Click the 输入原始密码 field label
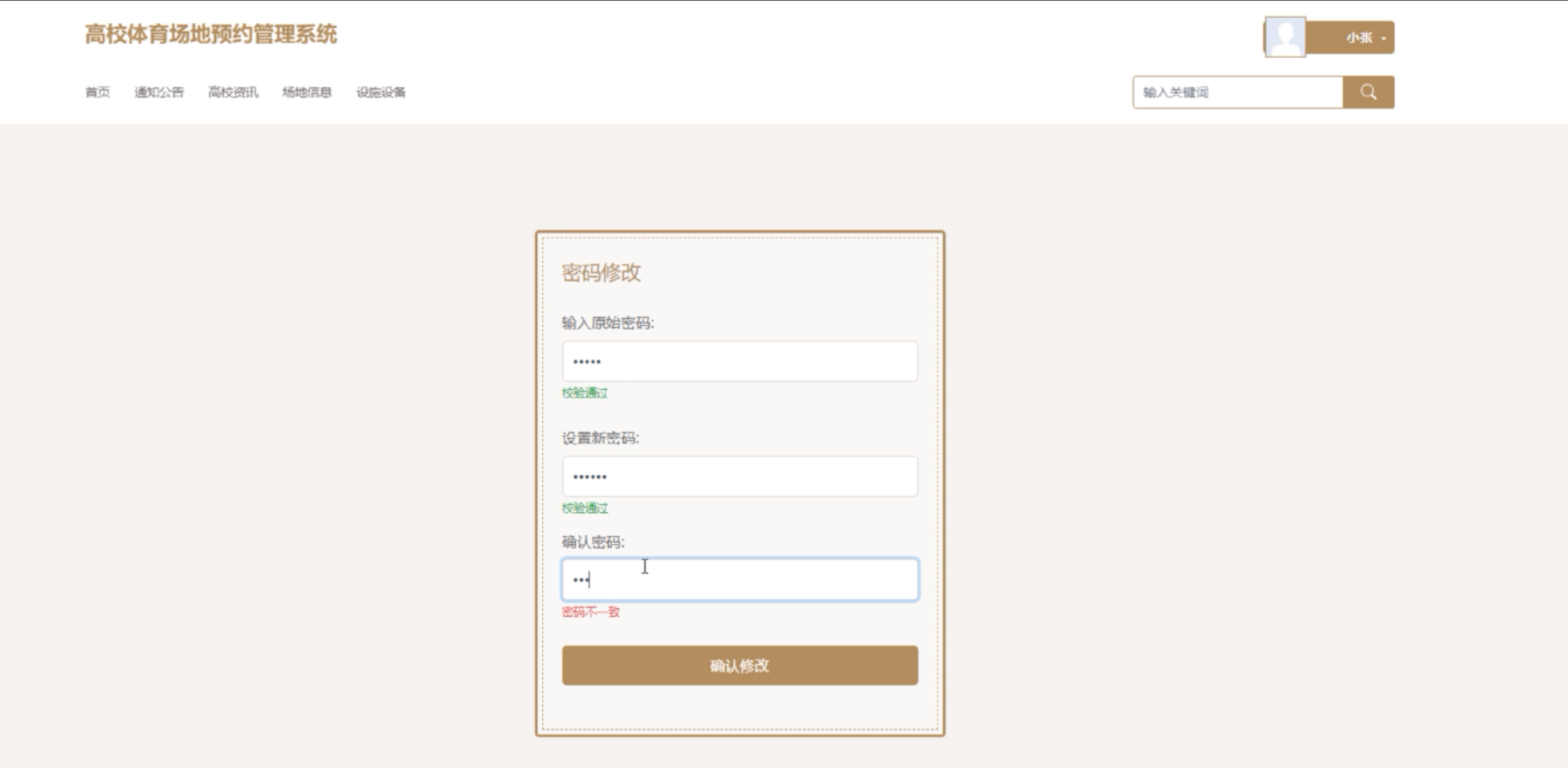Viewport: 1568px width, 768px height. coord(608,323)
